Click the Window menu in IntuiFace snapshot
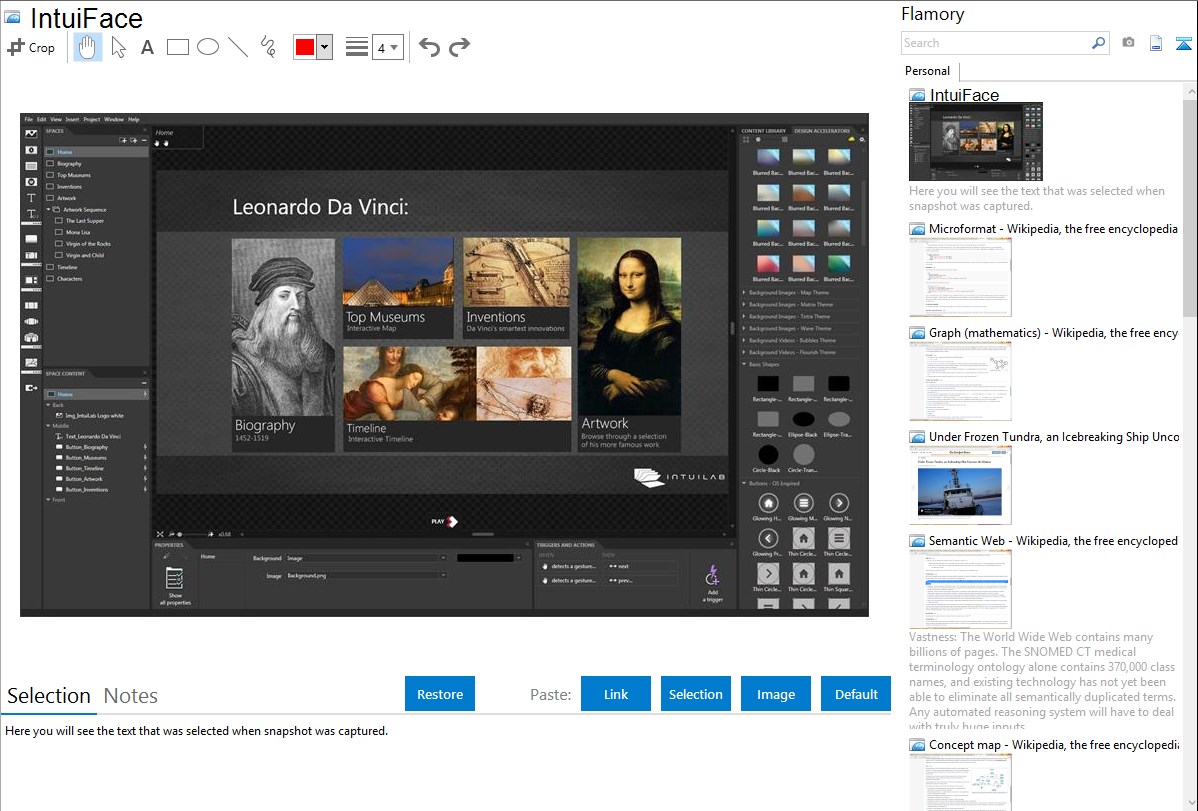 pos(114,119)
